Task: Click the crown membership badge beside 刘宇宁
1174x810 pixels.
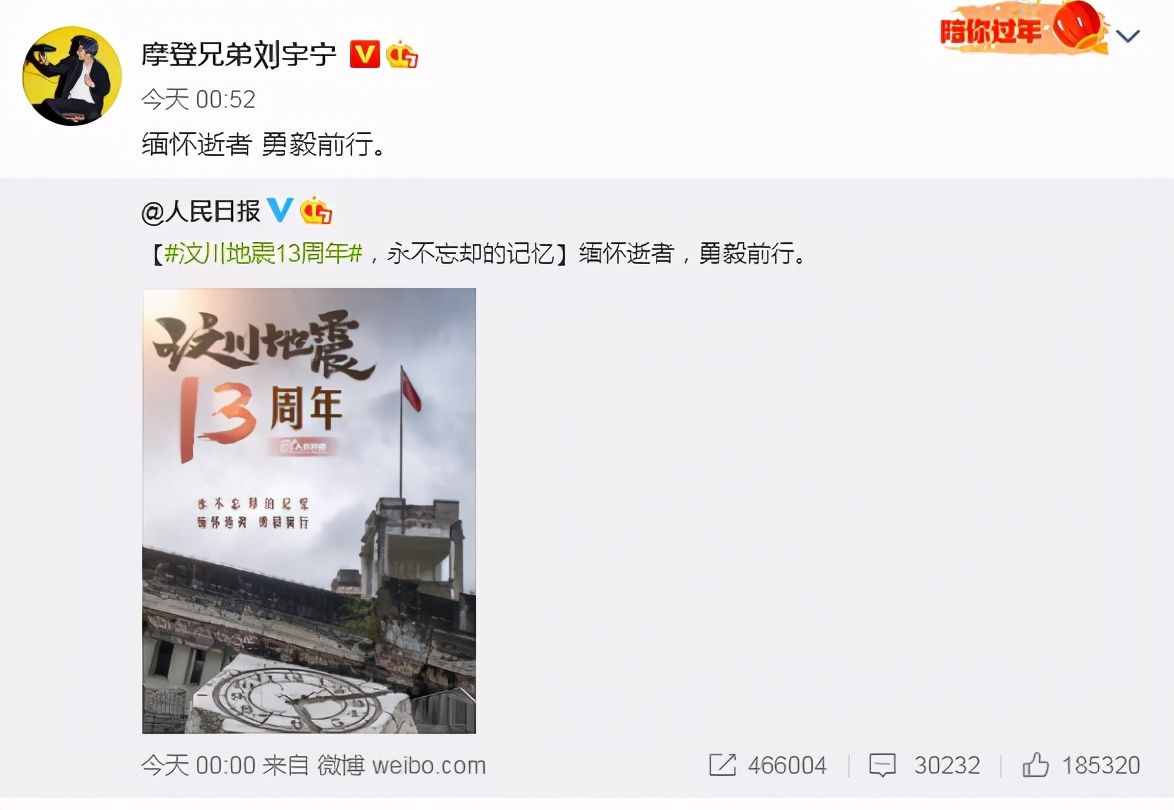Action: [x=402, y=55]
